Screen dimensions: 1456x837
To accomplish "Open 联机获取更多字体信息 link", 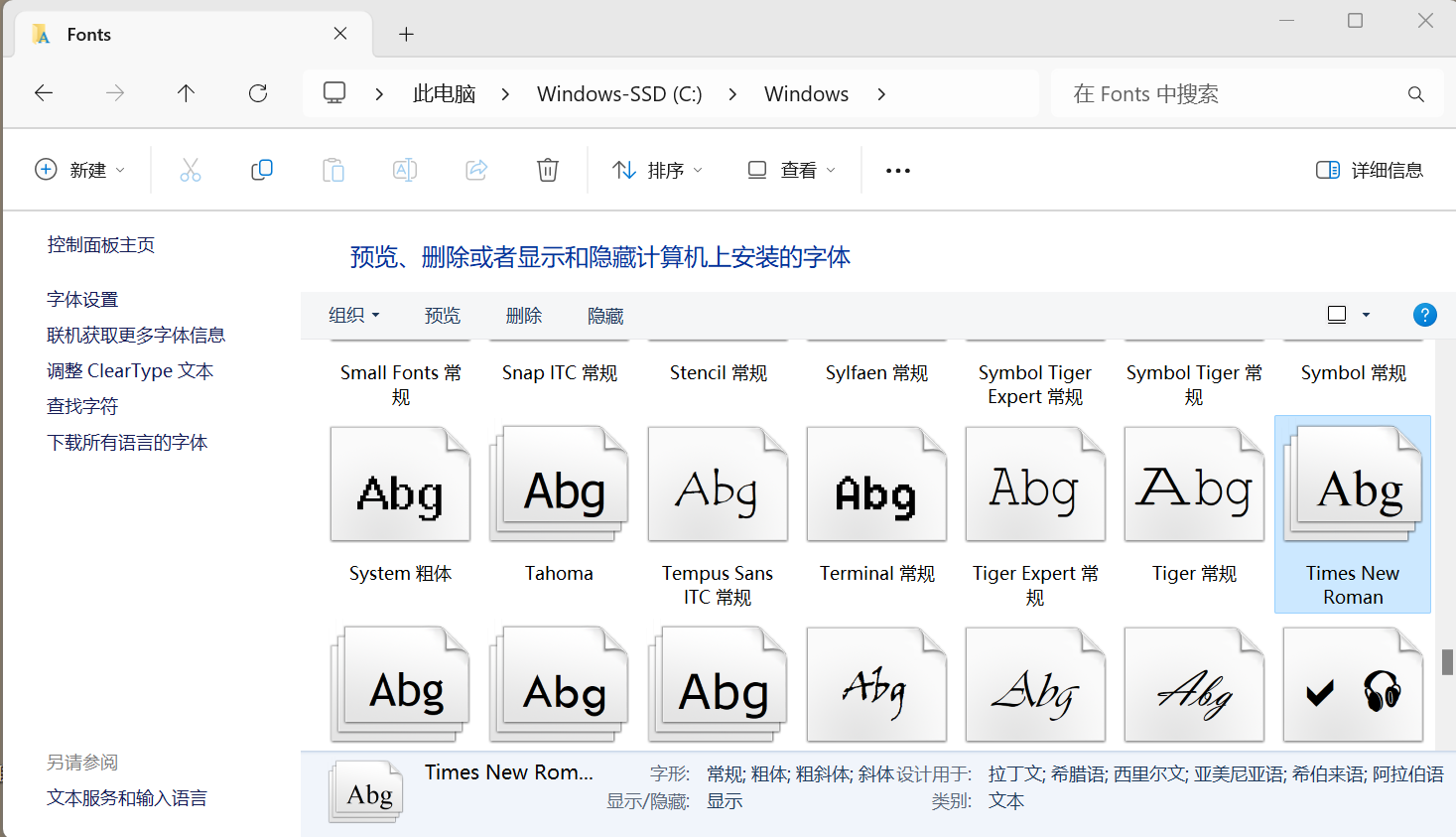I will coord(136,335).
